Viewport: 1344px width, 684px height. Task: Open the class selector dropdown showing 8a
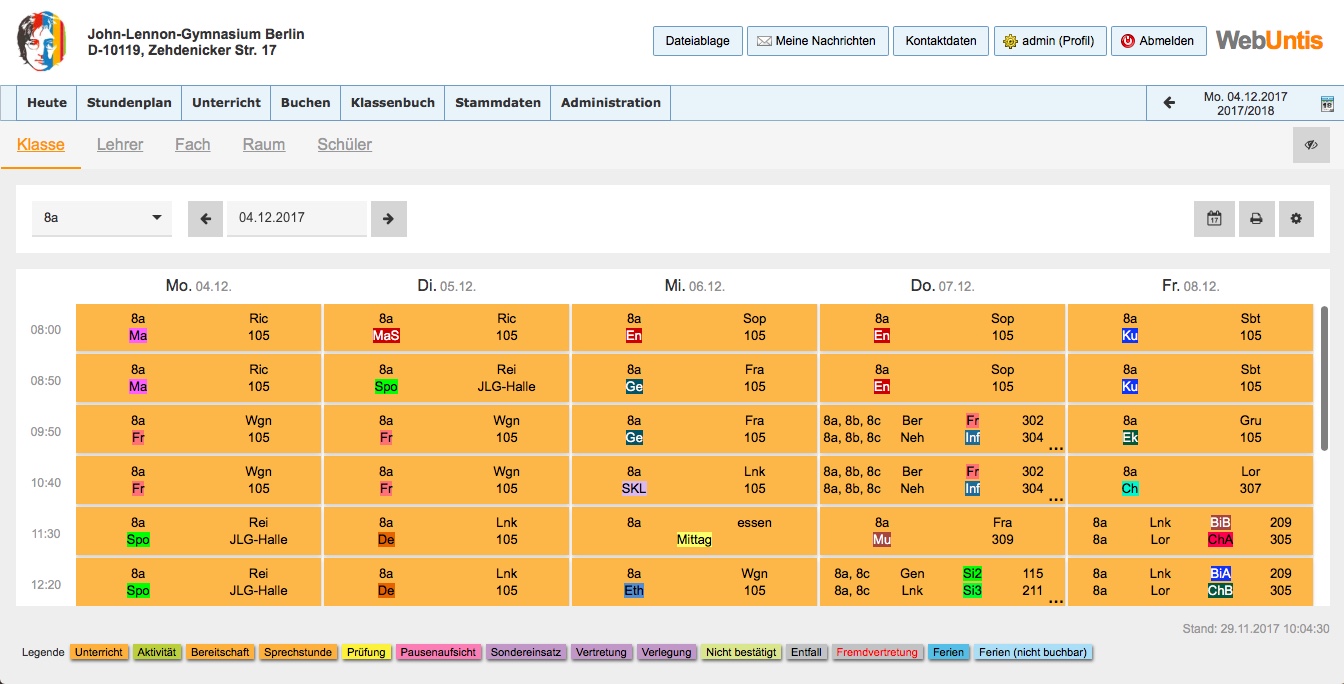pyautogui.click(x=101, y=218)
